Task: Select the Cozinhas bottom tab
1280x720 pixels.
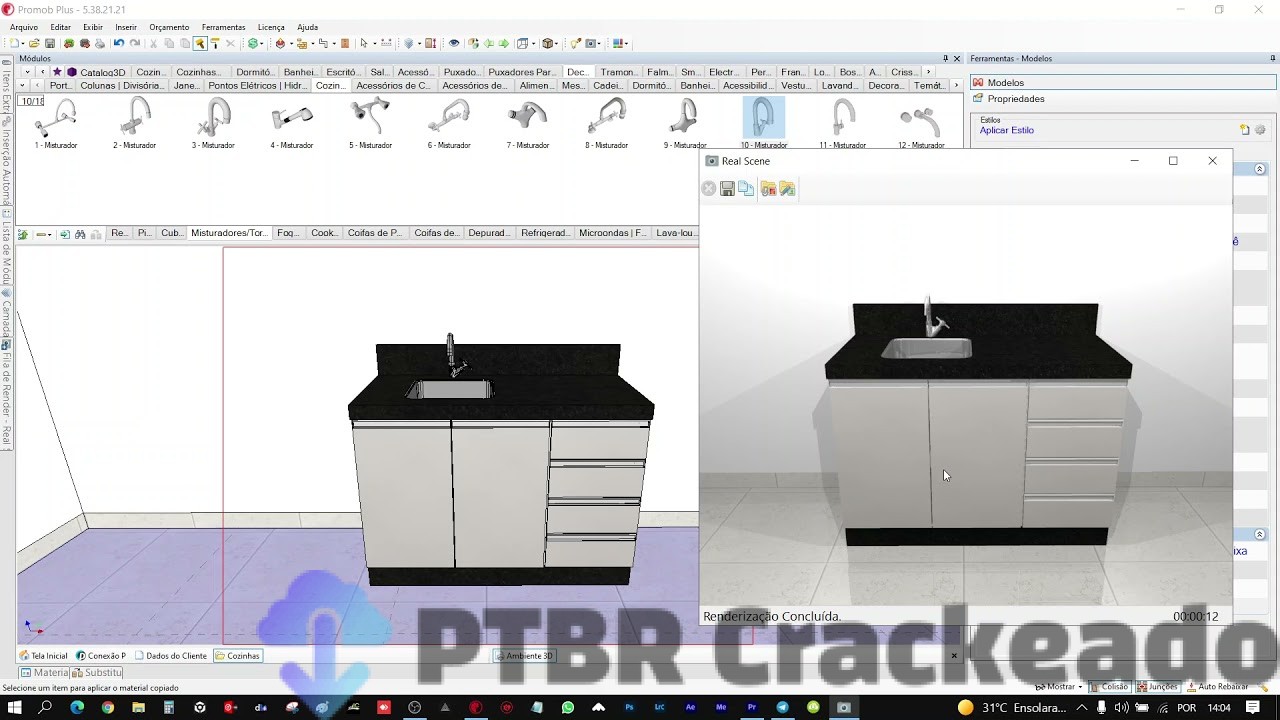Action: point(238,656)
